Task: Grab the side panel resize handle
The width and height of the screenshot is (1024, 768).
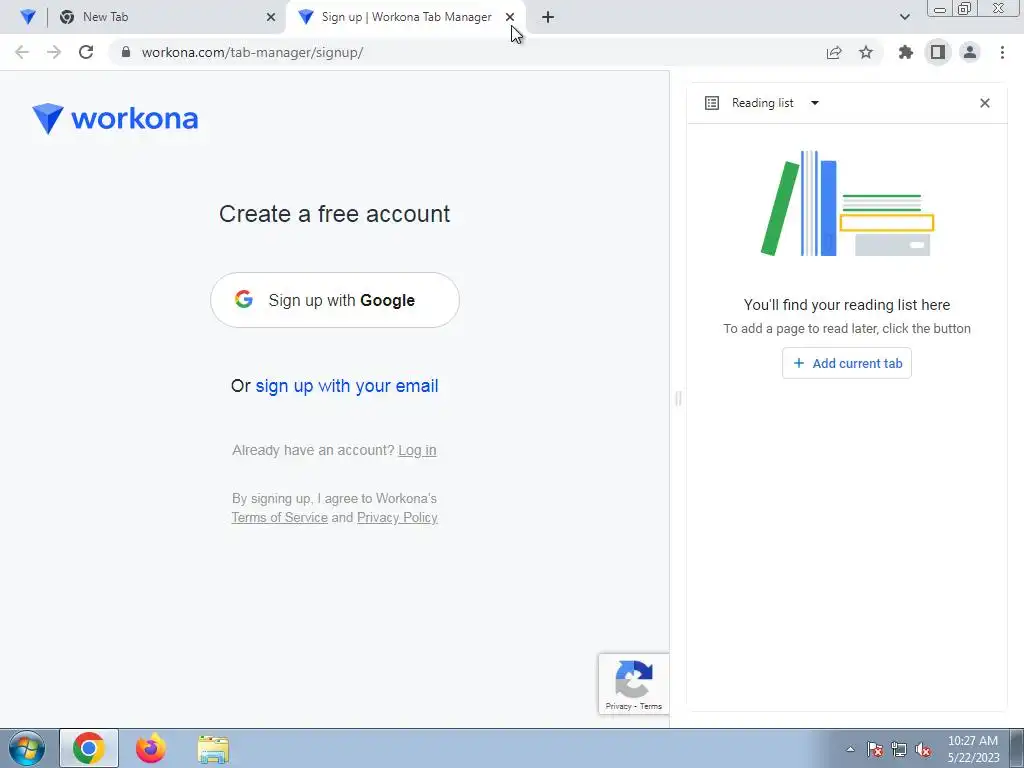Action: [x=678, y=398]
